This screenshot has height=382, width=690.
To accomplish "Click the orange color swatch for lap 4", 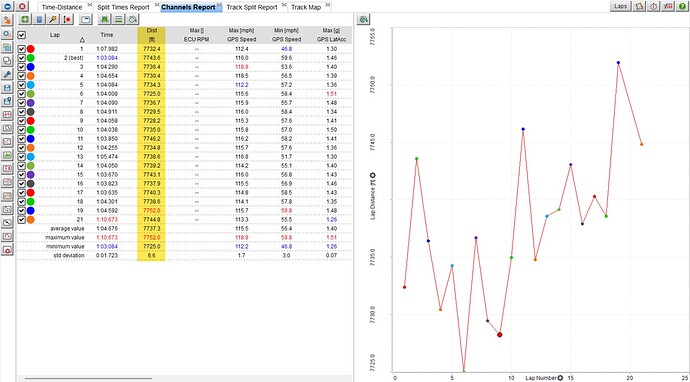I will [x=30, y=76].
